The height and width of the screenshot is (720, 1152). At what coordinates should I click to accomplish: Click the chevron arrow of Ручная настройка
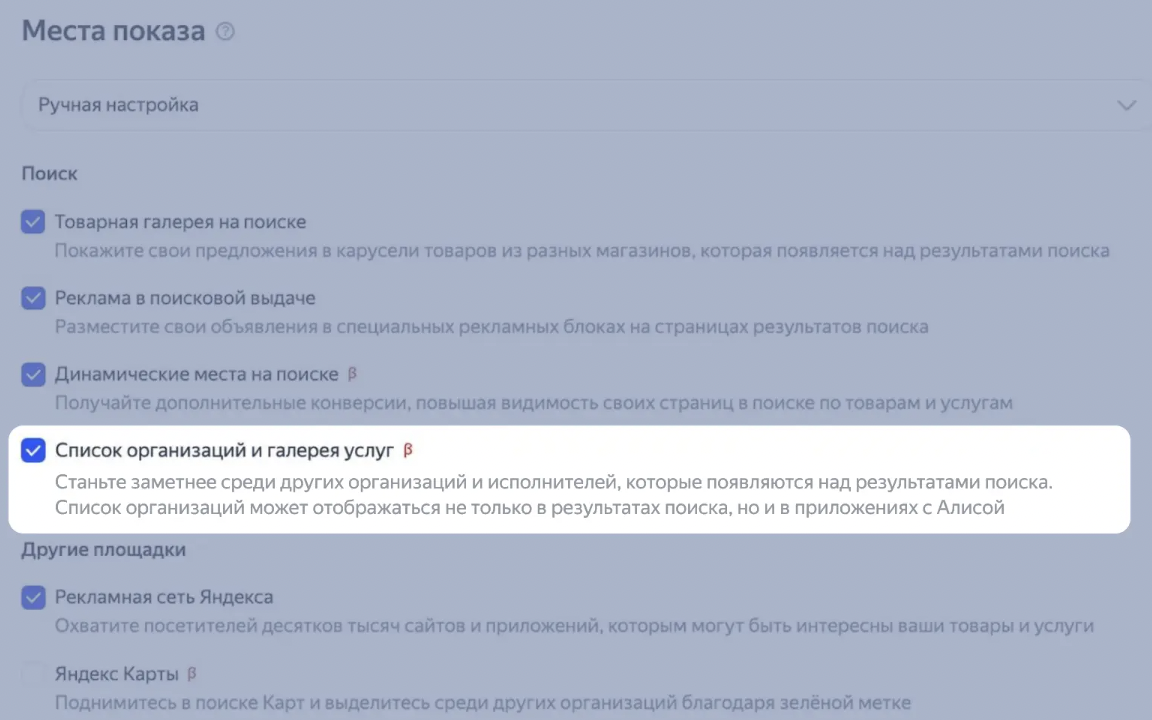[1126, 106]
